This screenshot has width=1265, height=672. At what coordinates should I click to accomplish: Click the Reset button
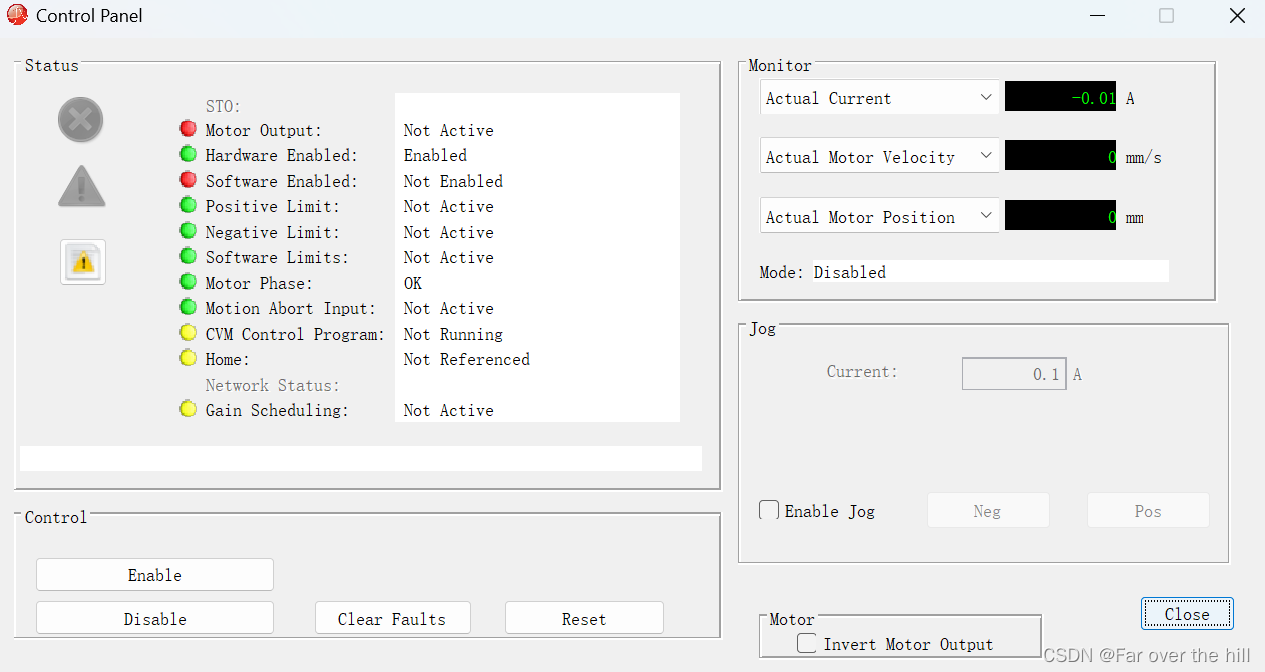[584, 618]
